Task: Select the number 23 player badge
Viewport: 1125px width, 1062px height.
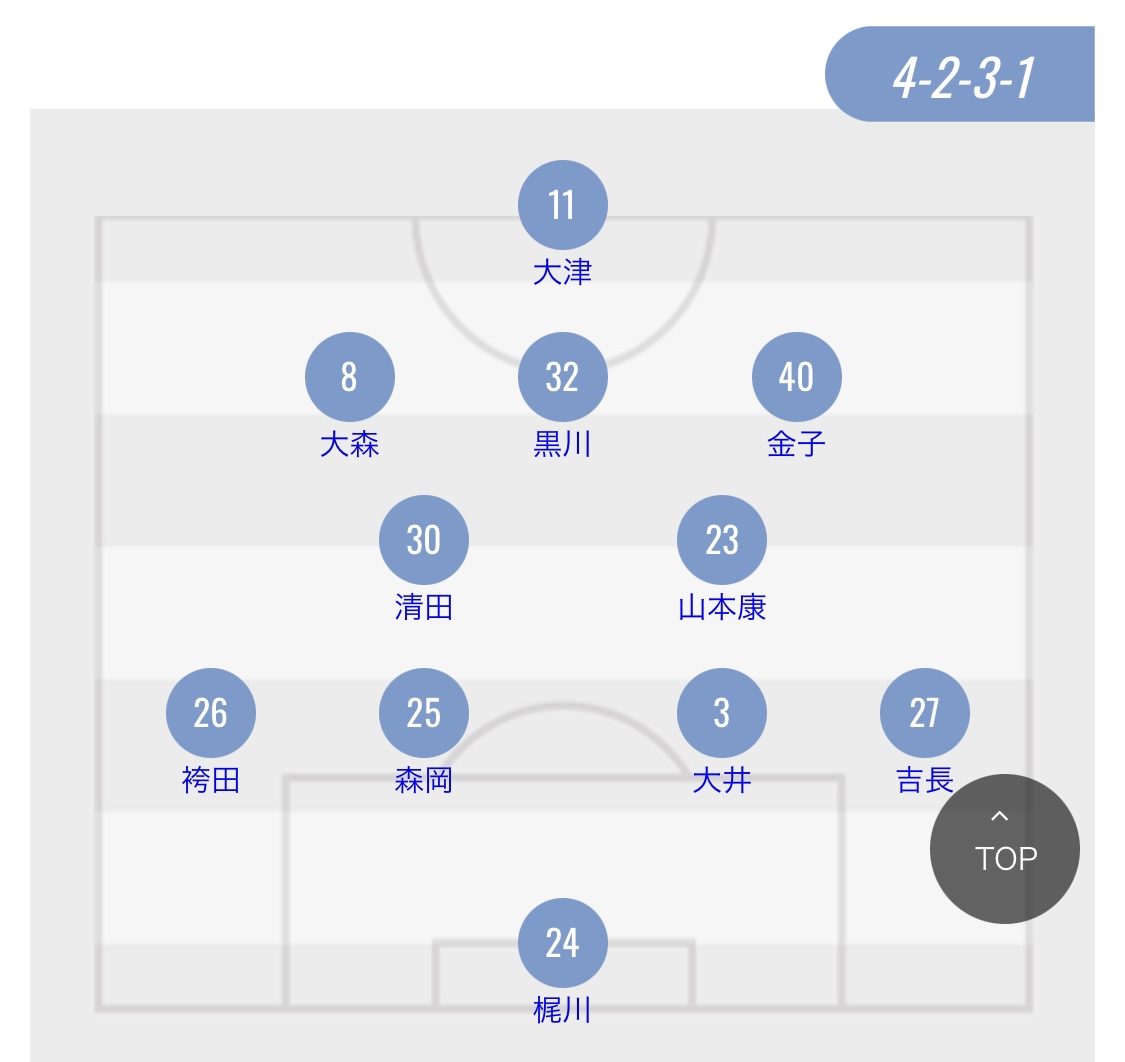Action: pyautogui.click(x=722, y=540)
